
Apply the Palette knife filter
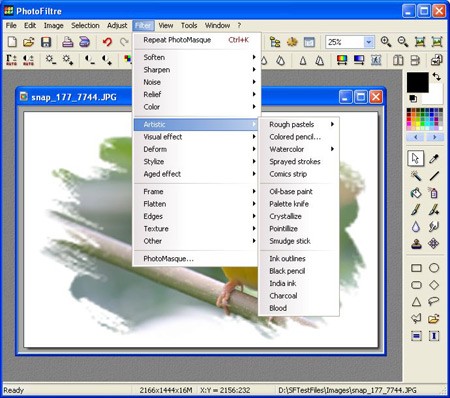299,204
